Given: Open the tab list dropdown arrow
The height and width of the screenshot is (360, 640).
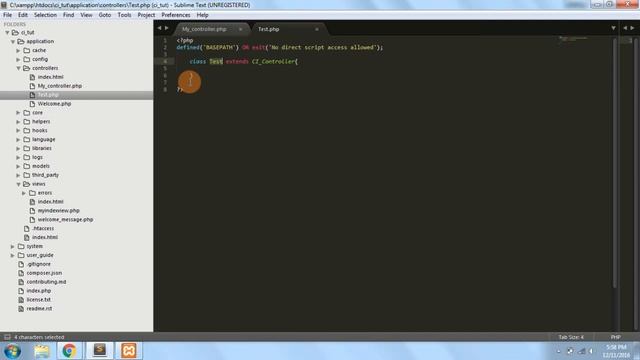Looking at the screenshot, I should click(x=613, y=28).
